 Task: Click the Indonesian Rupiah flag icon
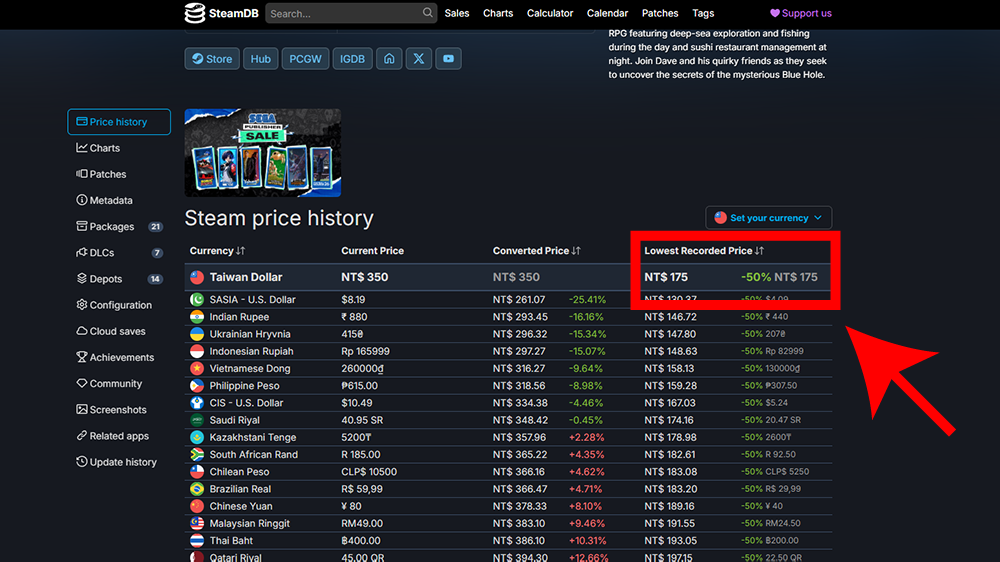[x=197, y=351]
